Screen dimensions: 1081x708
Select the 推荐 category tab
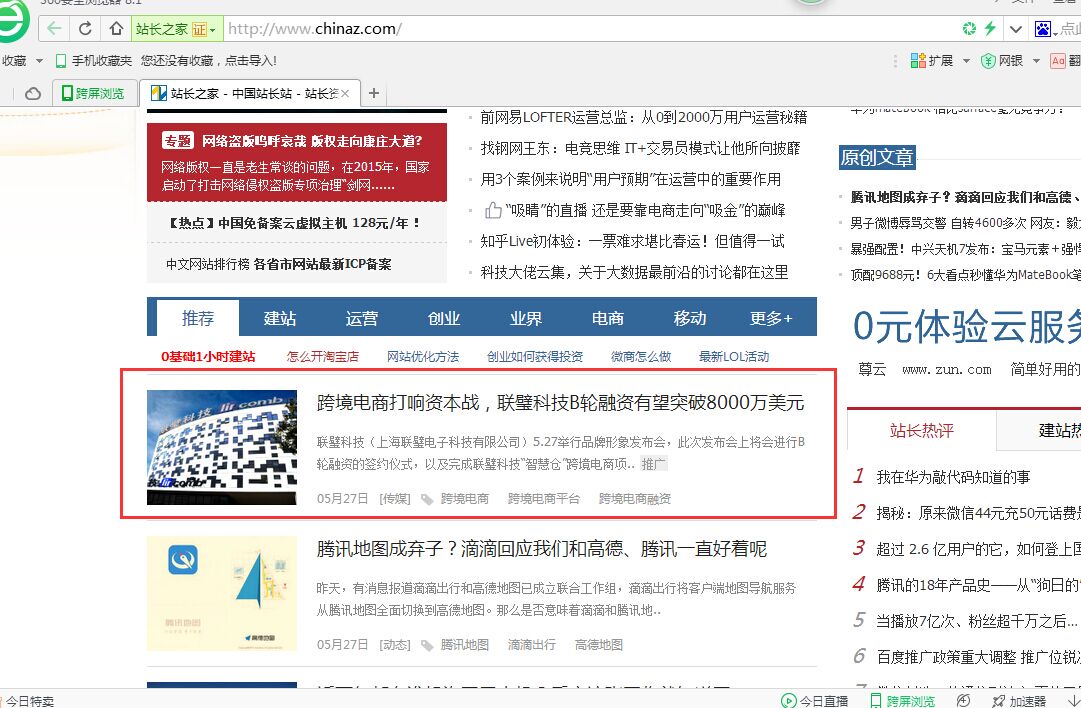(198, 318)
